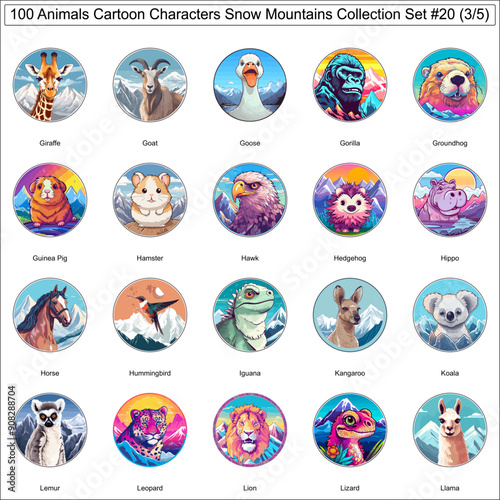Choose the Lemur icon
This screenshot has height=500, width=500.
point(50,430)
